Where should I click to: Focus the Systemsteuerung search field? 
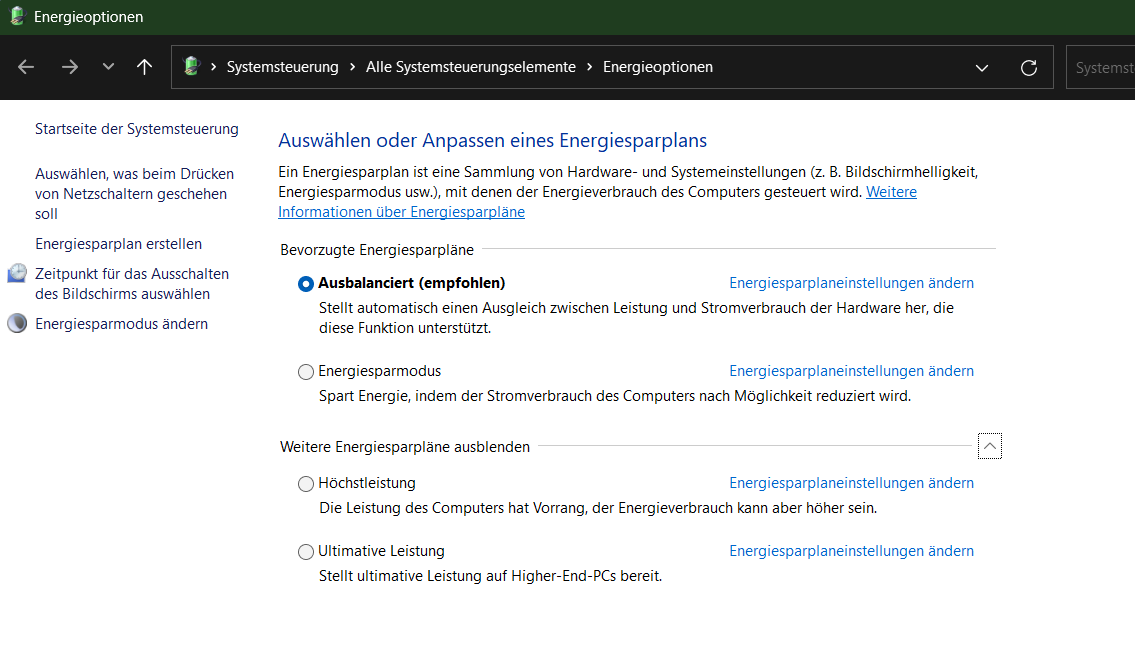pos(1100,67)
